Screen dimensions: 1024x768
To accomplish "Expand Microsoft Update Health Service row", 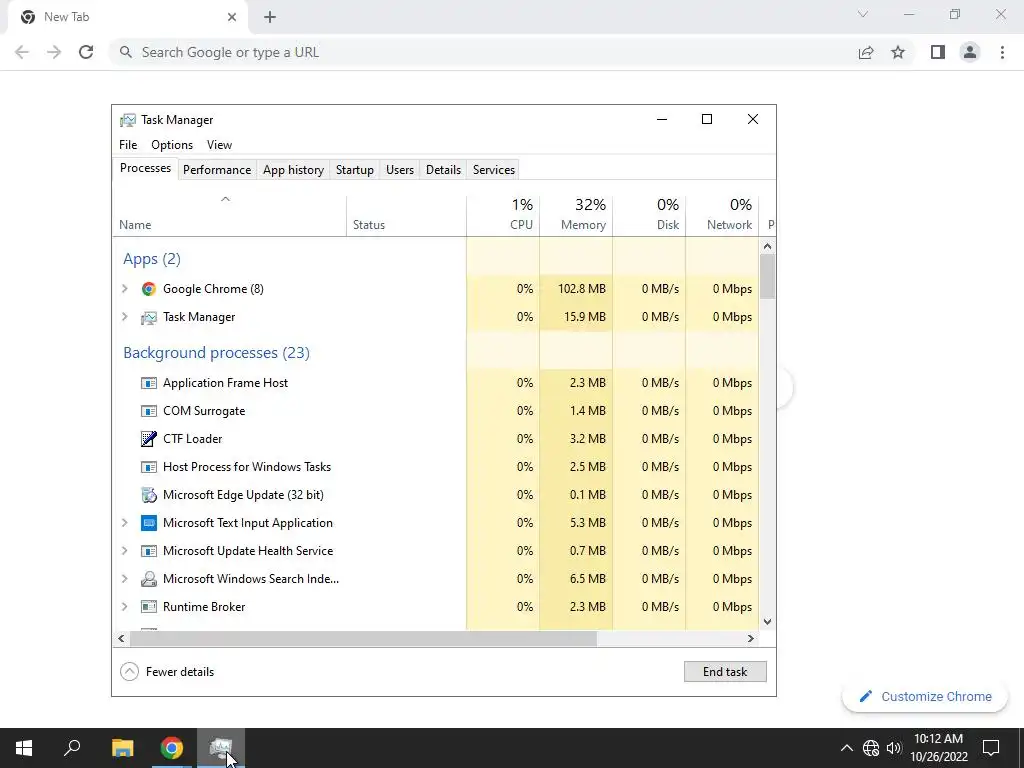I will 125,551.
